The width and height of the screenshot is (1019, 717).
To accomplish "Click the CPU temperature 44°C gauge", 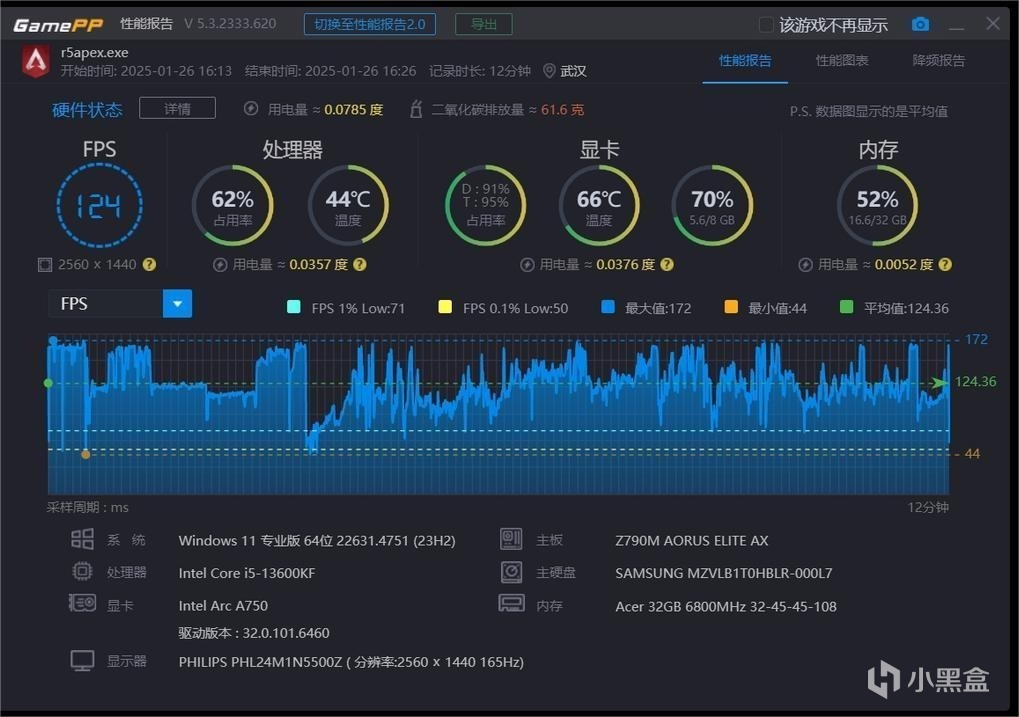I will coord(348,205).
